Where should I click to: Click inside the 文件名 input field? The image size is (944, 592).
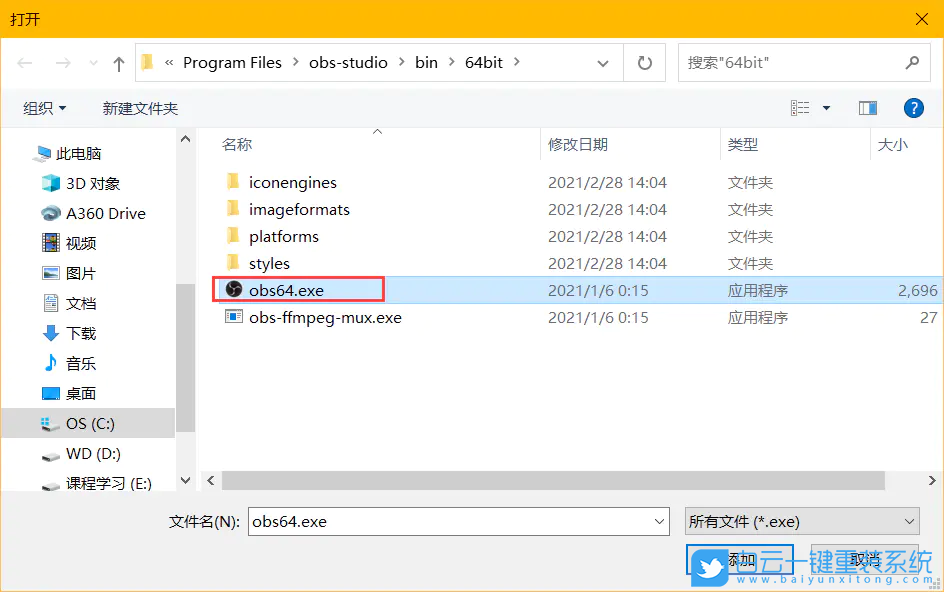pyautogui.click(x=450, y=521)
